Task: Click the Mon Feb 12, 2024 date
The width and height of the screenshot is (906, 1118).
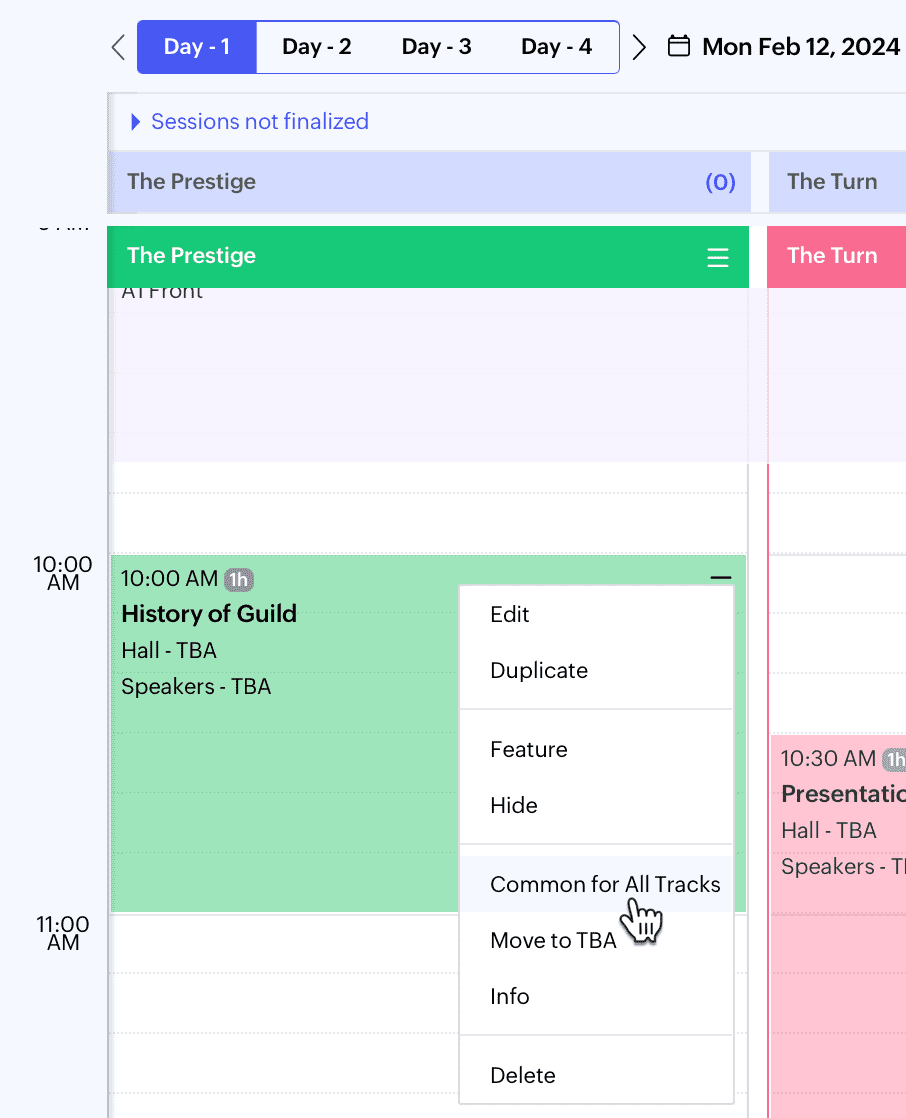Action: coord(801,47)
